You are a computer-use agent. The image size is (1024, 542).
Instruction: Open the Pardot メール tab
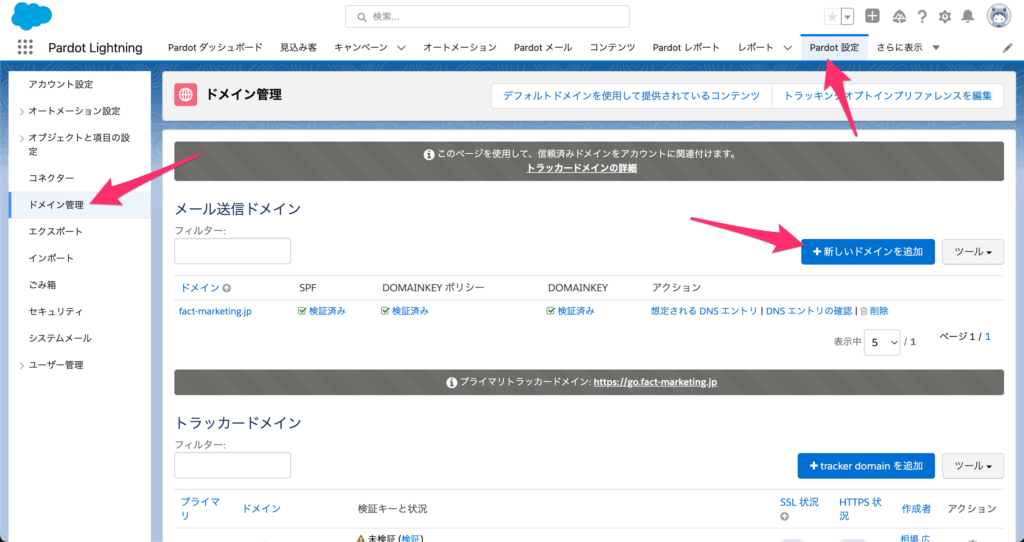543,47
